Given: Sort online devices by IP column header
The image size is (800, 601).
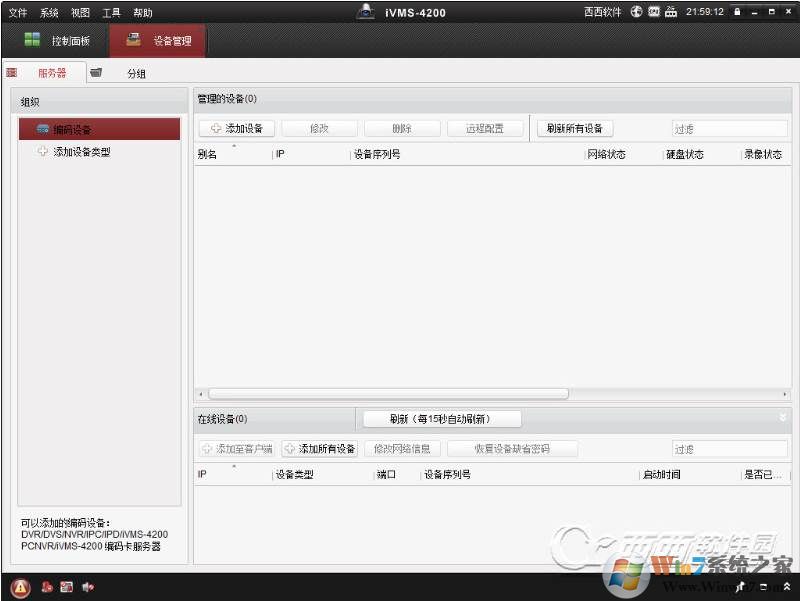Looking at the screenshot, I should click(x=203, y=475).
